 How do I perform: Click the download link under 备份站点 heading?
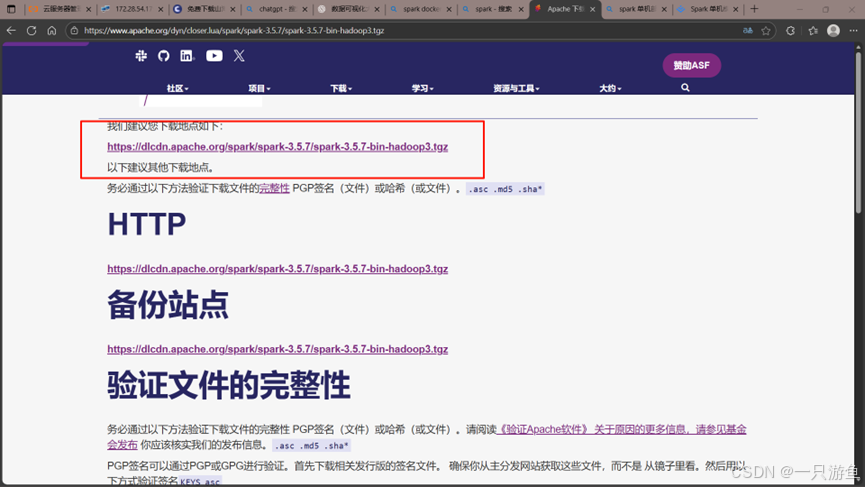tap(277, 349)
